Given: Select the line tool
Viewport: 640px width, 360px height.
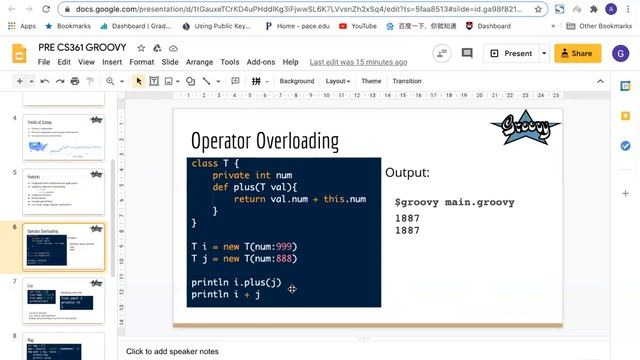Looking at the screenshot, I should pos(207,81).
